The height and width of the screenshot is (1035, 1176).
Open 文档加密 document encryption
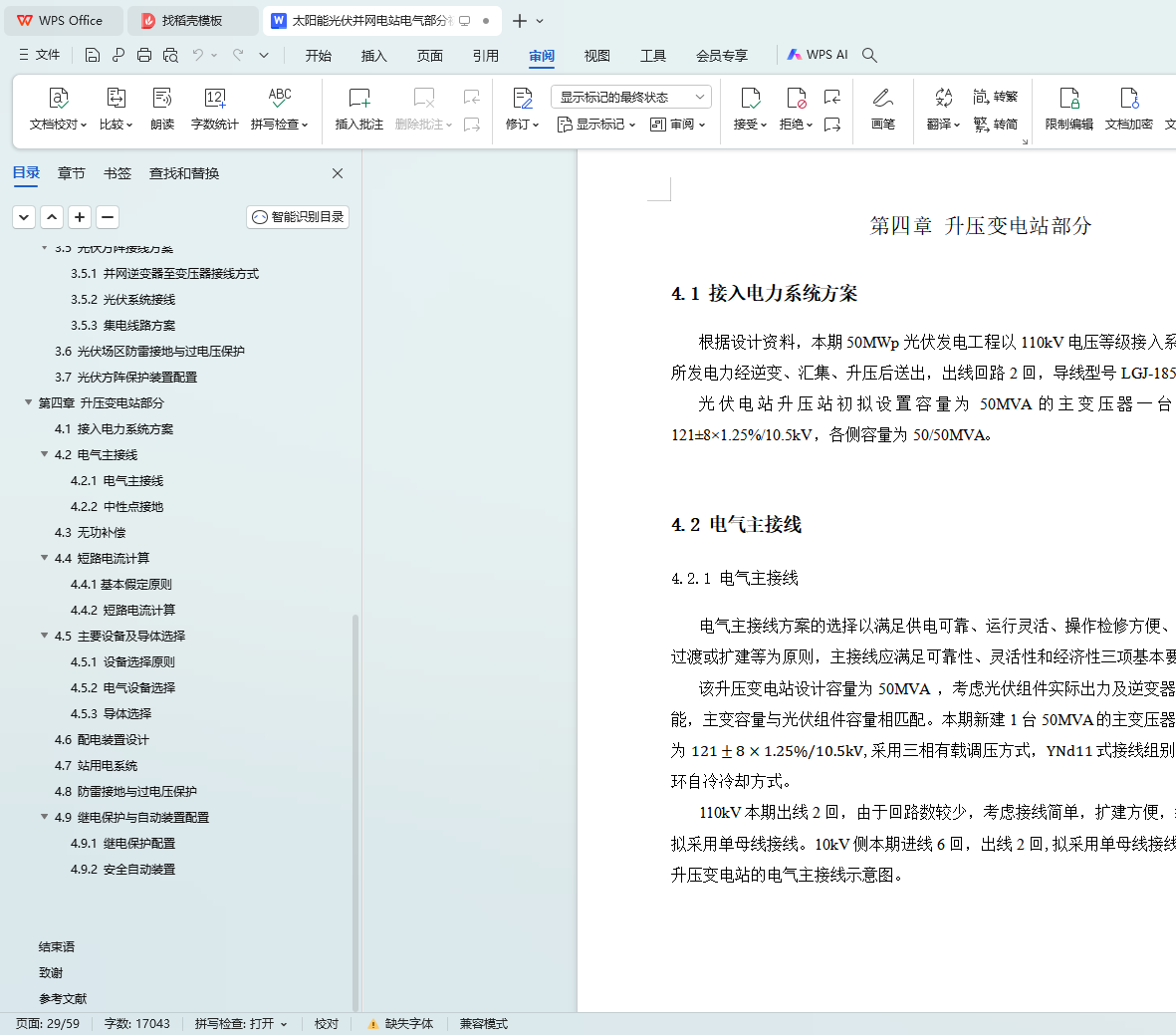[1129, 110]
